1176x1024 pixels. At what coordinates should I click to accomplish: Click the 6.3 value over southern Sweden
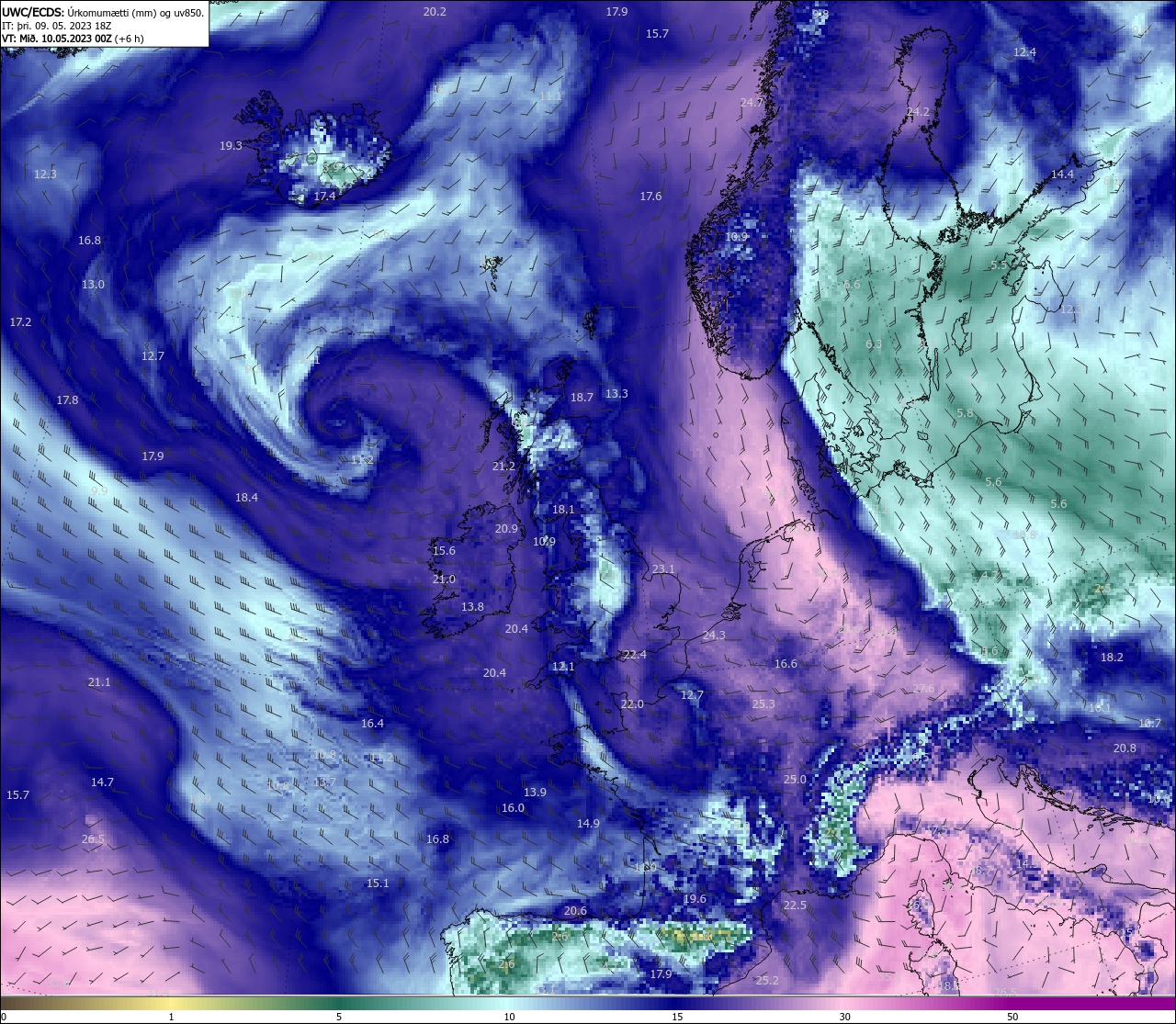(x=874, y=344)
